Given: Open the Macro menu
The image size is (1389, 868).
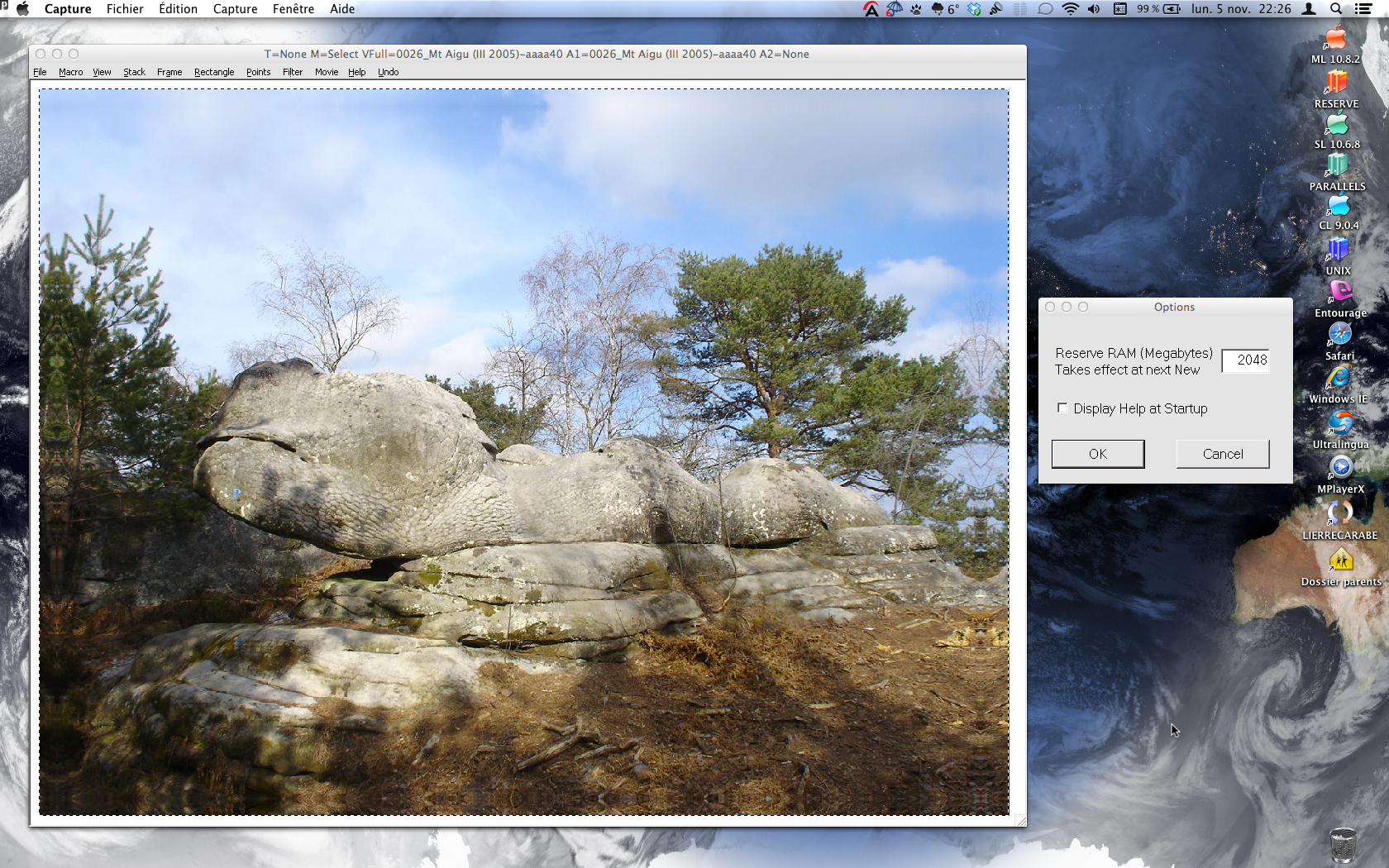Looking at the screenshot, I should click(x=70, y=72).
